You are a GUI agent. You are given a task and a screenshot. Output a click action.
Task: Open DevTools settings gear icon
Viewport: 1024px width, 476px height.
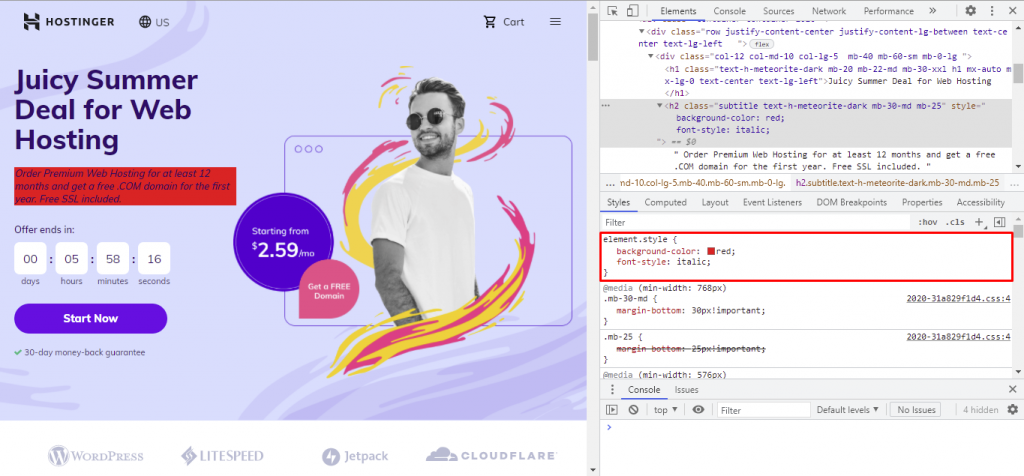pos(970,10)
